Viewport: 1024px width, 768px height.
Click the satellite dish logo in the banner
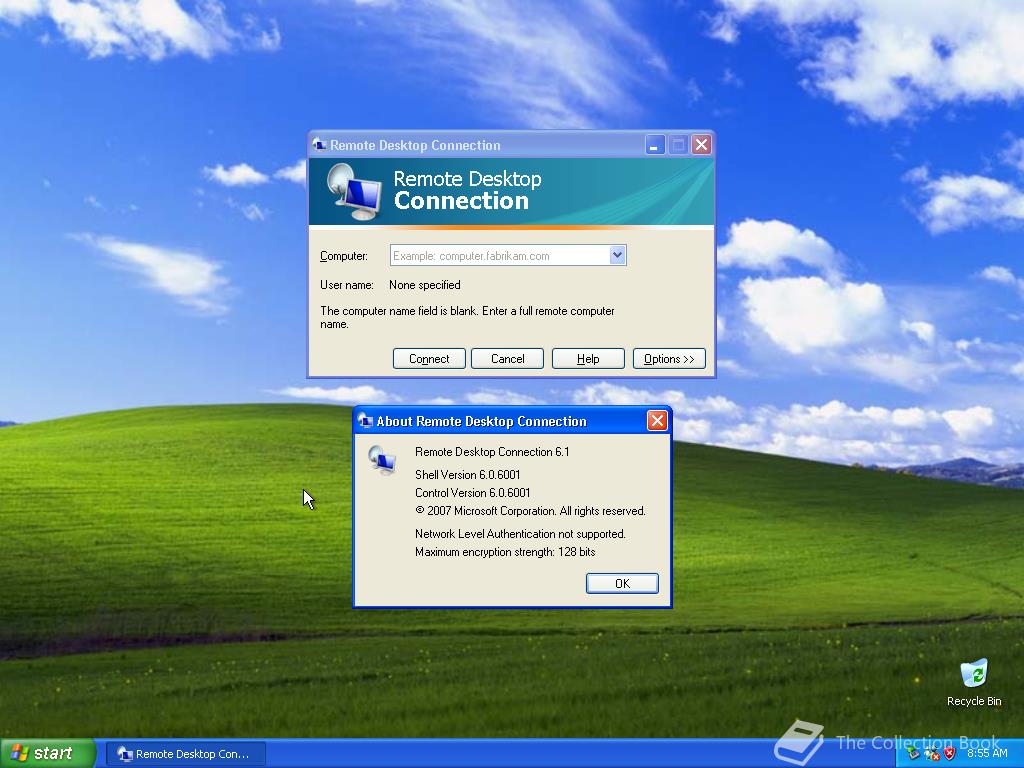(x=353, y=191)
